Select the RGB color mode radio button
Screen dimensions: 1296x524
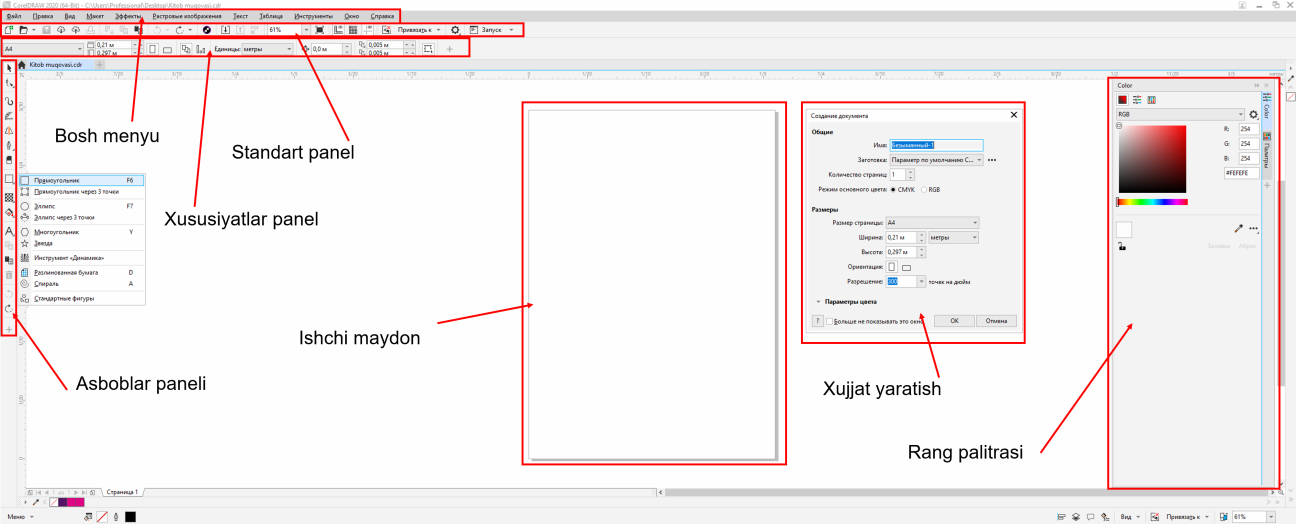[925, 188]
